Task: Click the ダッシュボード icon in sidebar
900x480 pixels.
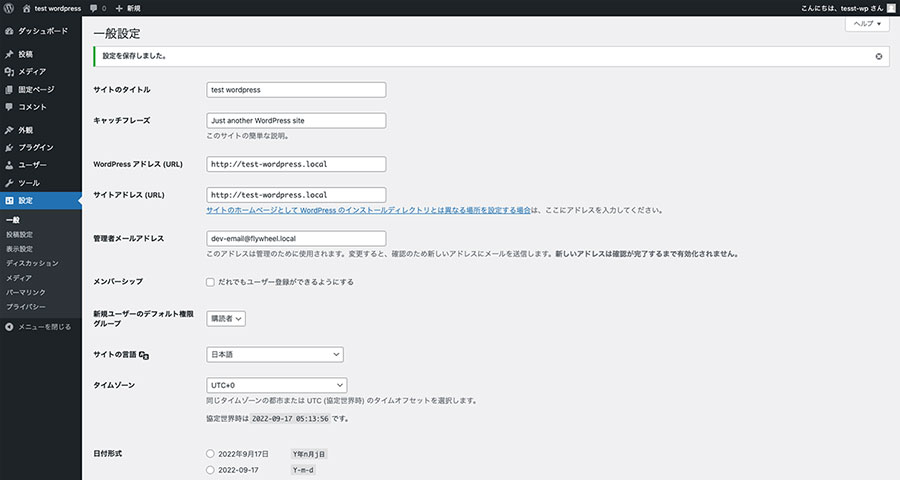Action: point(9,31)
